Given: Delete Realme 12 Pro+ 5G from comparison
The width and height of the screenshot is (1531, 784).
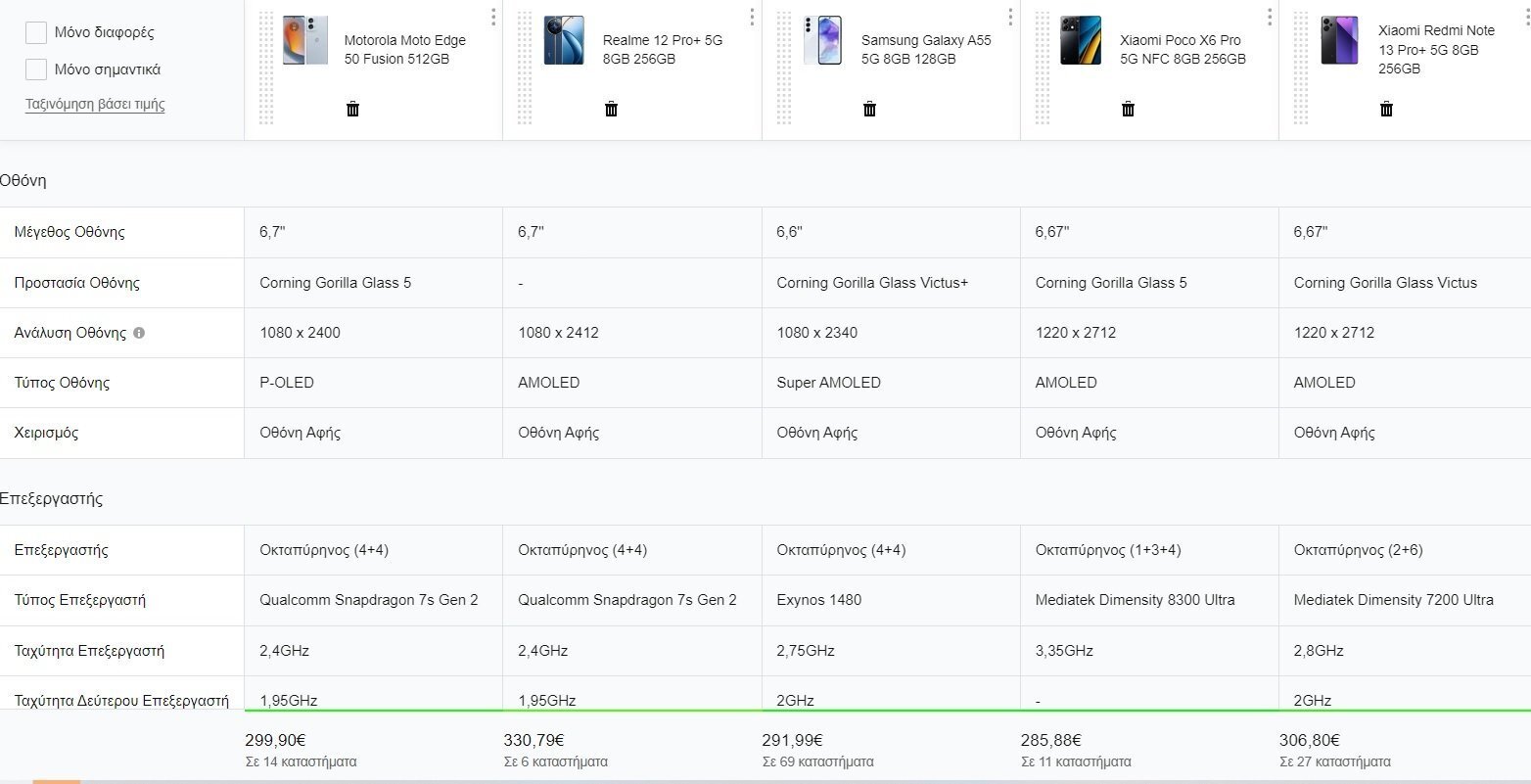Looking at the screenshot, I should pos(611,109).
